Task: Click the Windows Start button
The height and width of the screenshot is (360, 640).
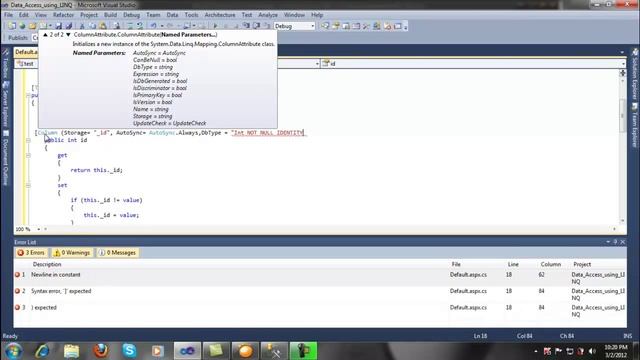Action: click(13, 351)
